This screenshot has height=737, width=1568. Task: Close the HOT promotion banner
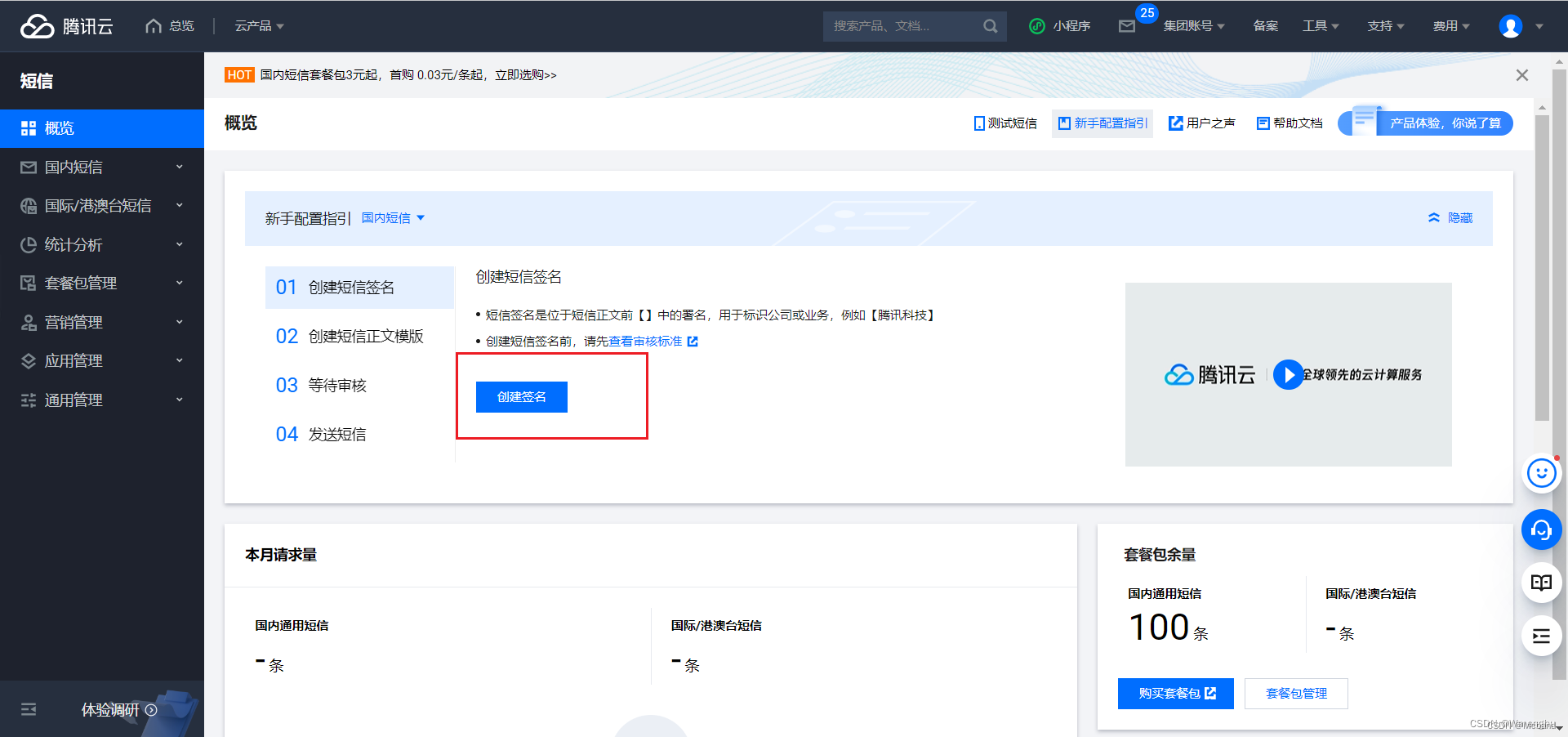point(1522,75)
